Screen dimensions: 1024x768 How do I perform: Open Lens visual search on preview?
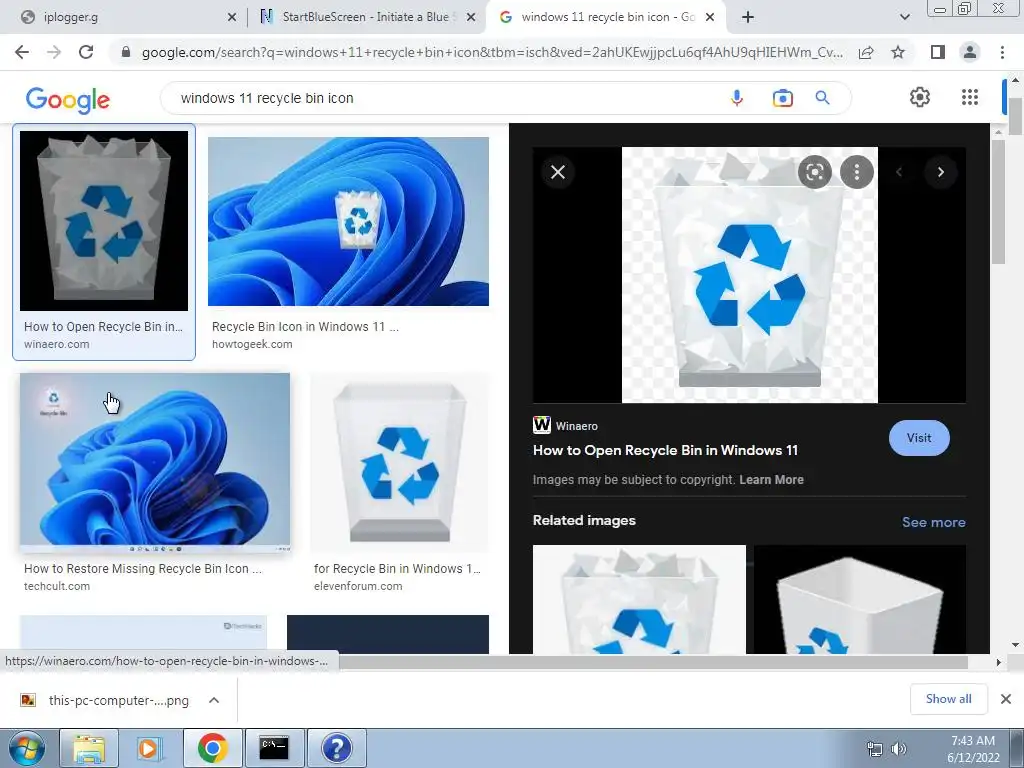[x=814, y=172]
